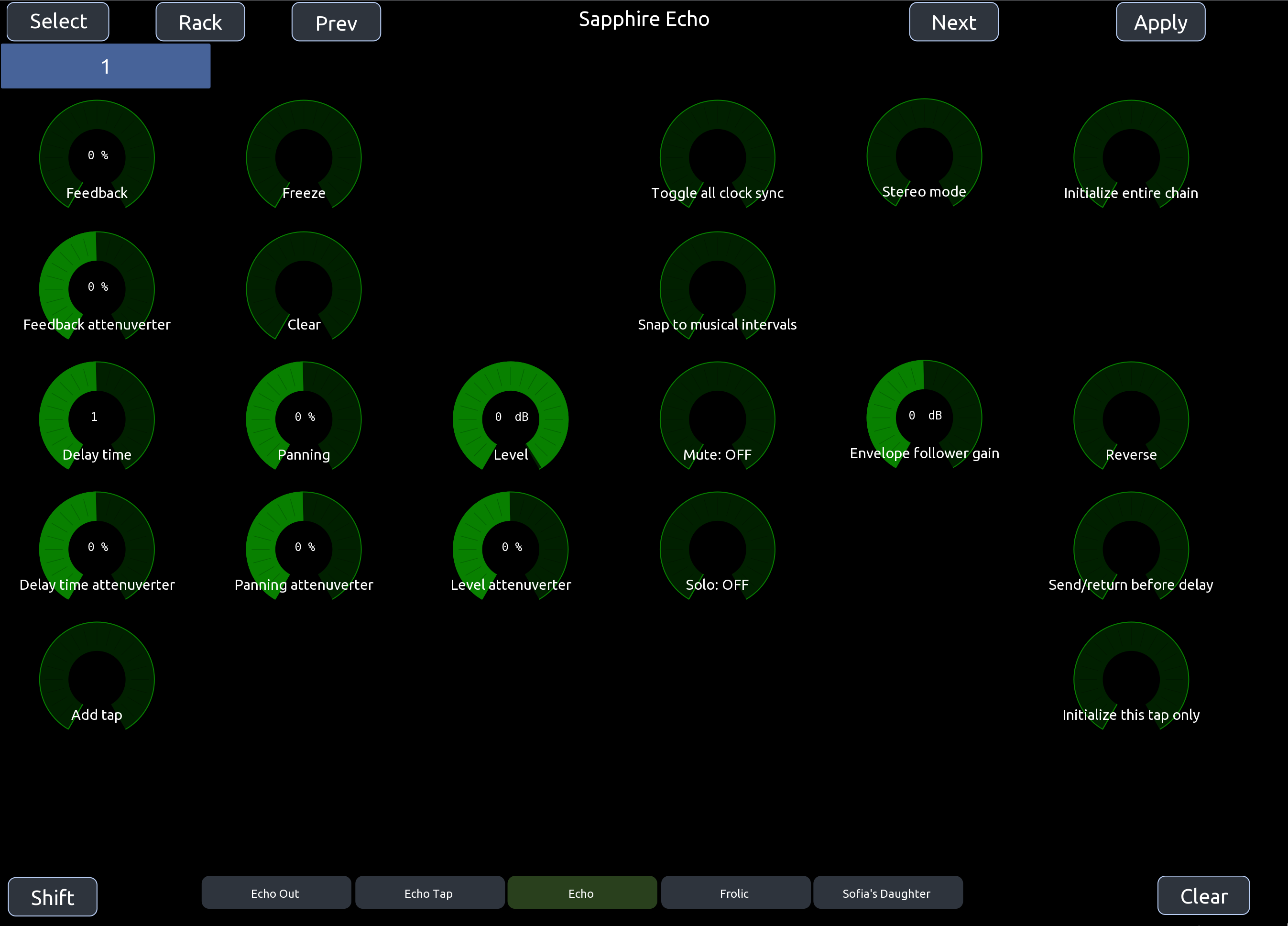Toggle the Reverse control
Screen dimensions: 1288x926
(1130, 419)
